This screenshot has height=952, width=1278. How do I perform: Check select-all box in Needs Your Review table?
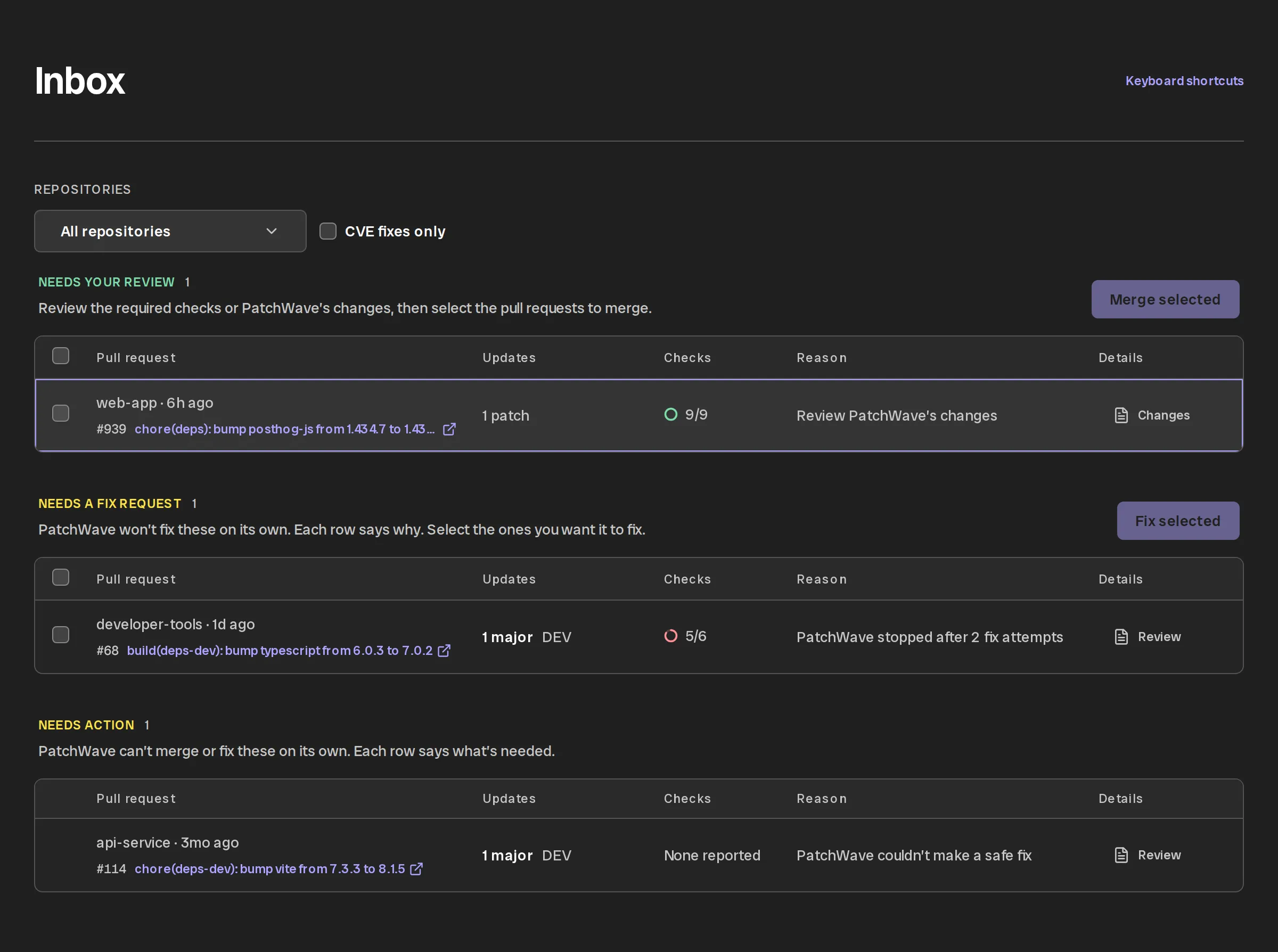61,356
